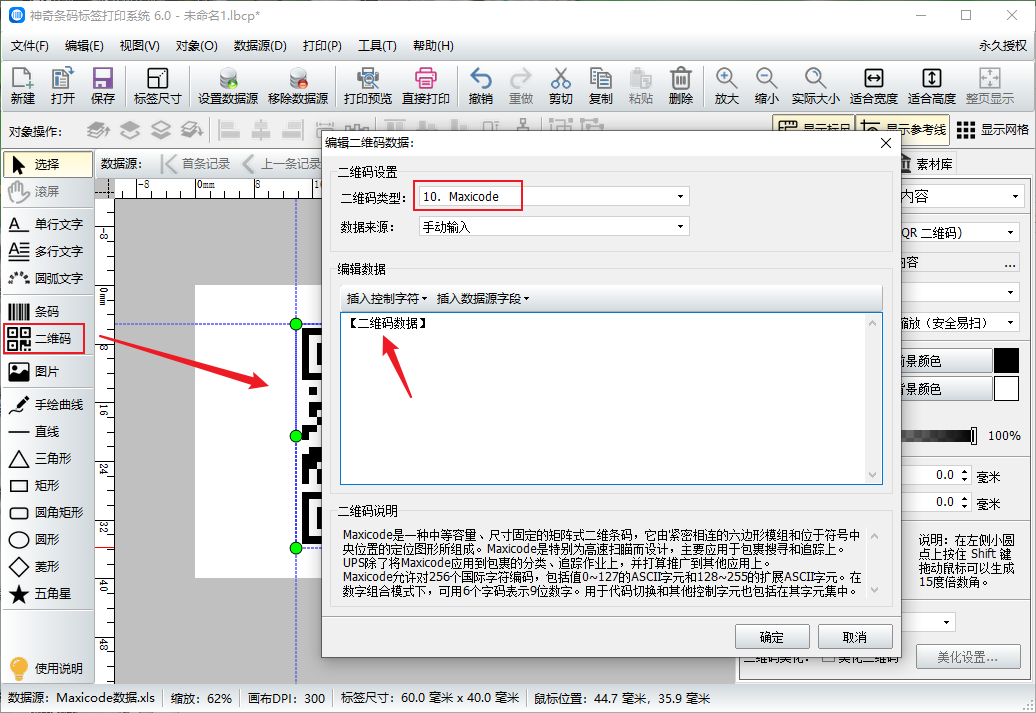Reset view with 实际大小

pos(815,86)
